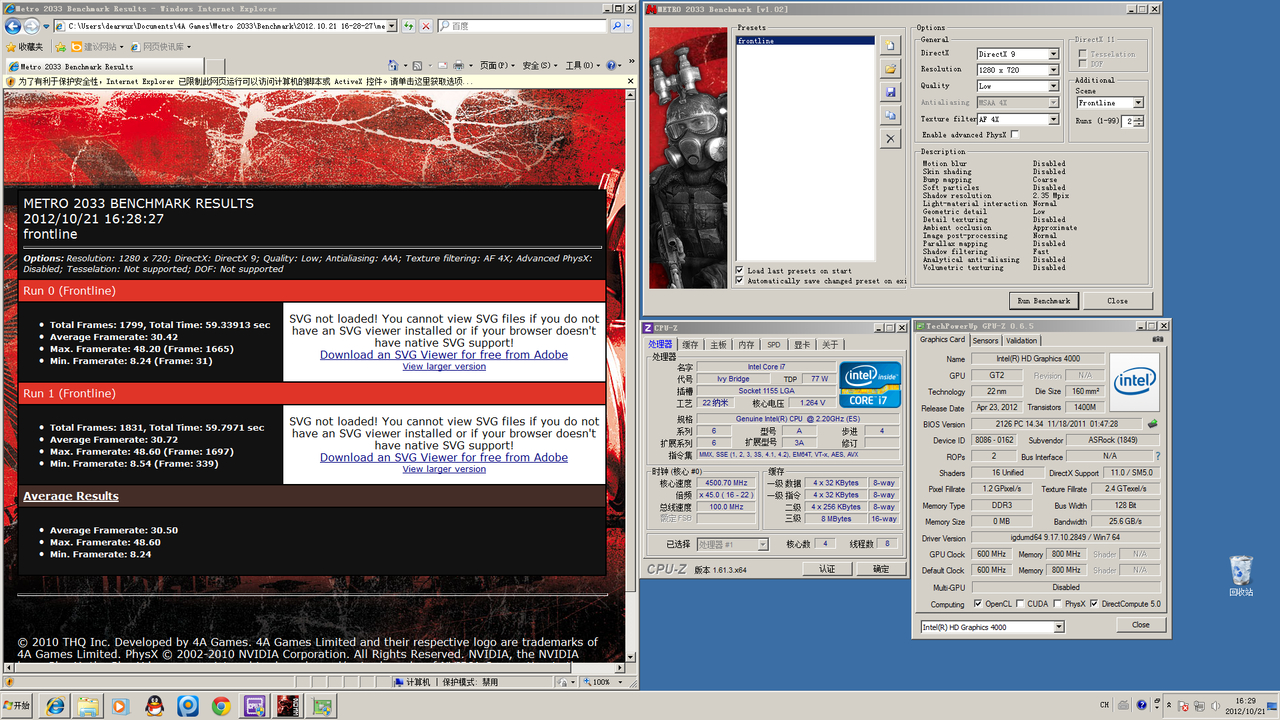Screen dimensions: 1280x720
Task: Open the SPD tab in CPU-Z
Action: coord(774,344)
